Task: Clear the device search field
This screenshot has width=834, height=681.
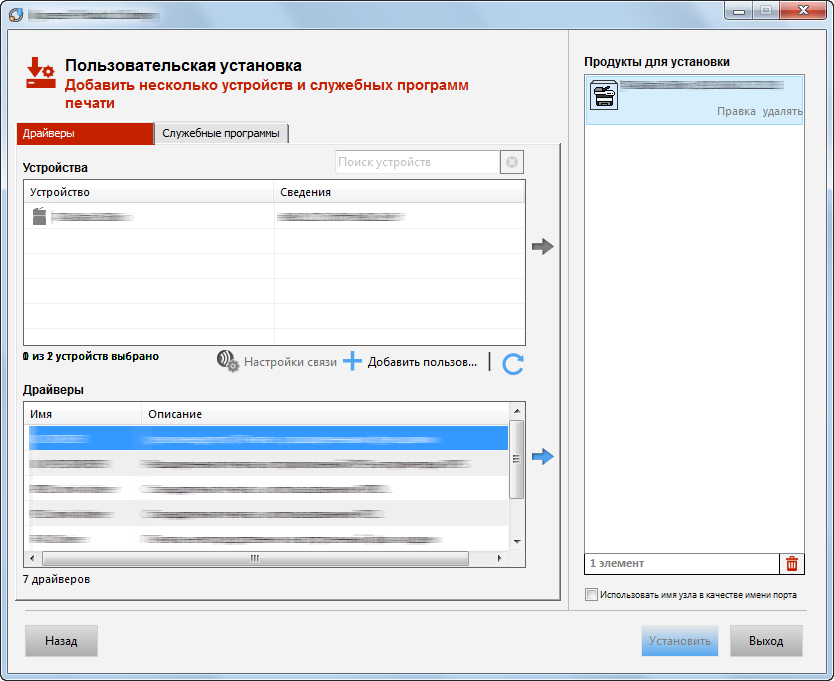Action: tap(512, 162)
